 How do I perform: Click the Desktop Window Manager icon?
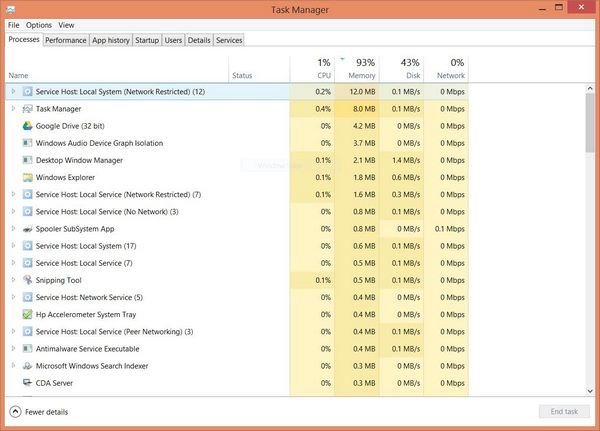tap(27, 160)
